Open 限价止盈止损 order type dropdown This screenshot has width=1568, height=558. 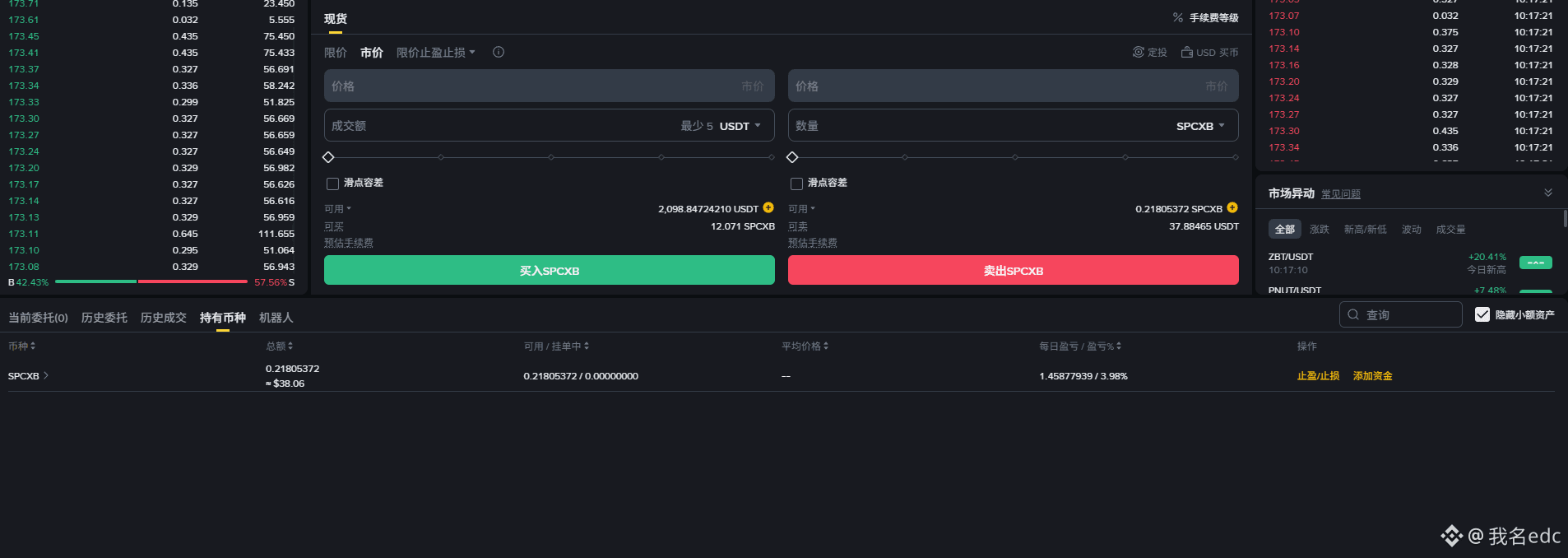tap(436, 52)
